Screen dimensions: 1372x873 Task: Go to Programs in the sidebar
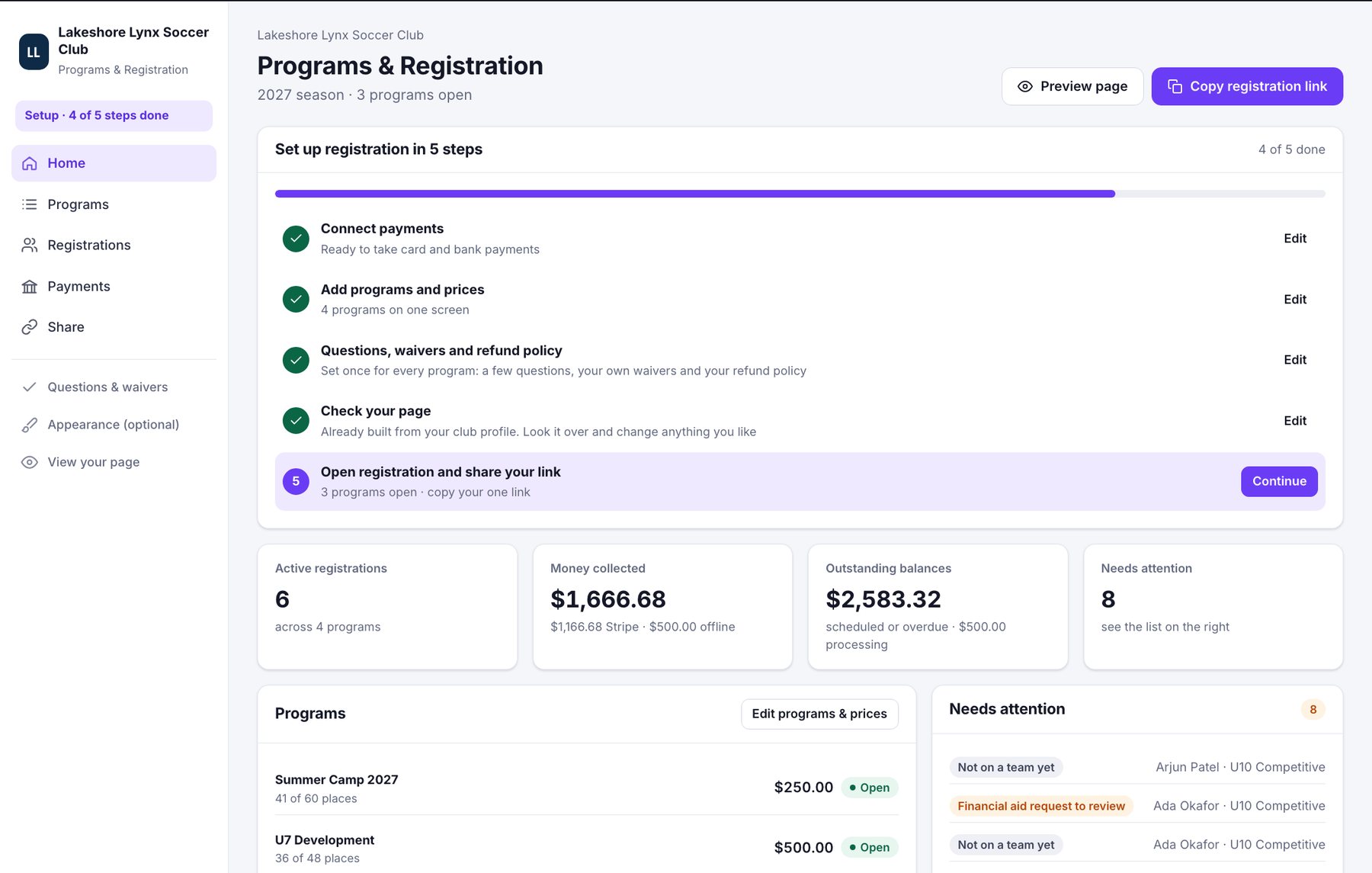(114, 204)
